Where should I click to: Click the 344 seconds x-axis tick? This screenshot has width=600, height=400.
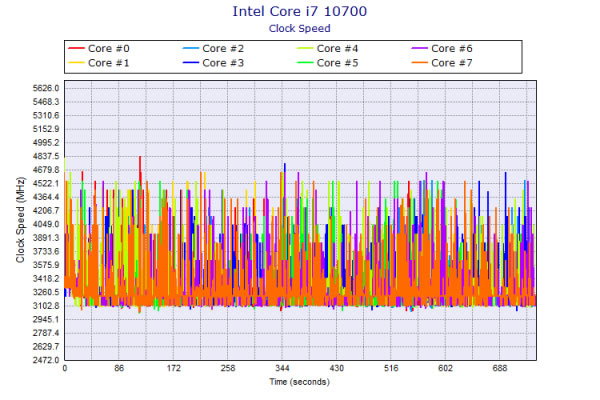pyautogui.click(x=282, y=368)
